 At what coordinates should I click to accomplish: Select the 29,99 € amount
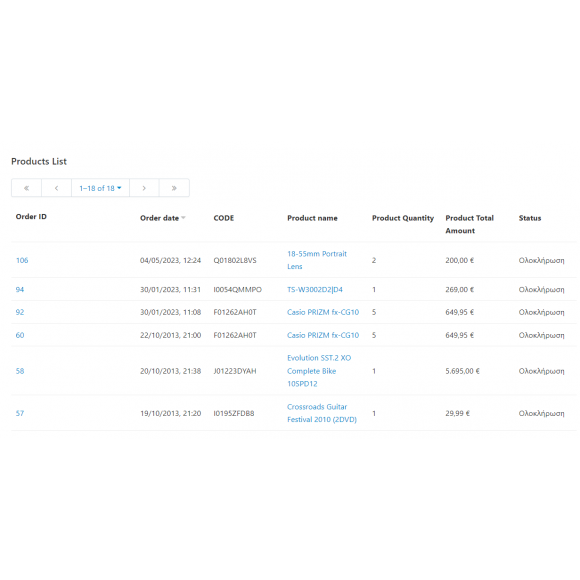click(458, 413)
